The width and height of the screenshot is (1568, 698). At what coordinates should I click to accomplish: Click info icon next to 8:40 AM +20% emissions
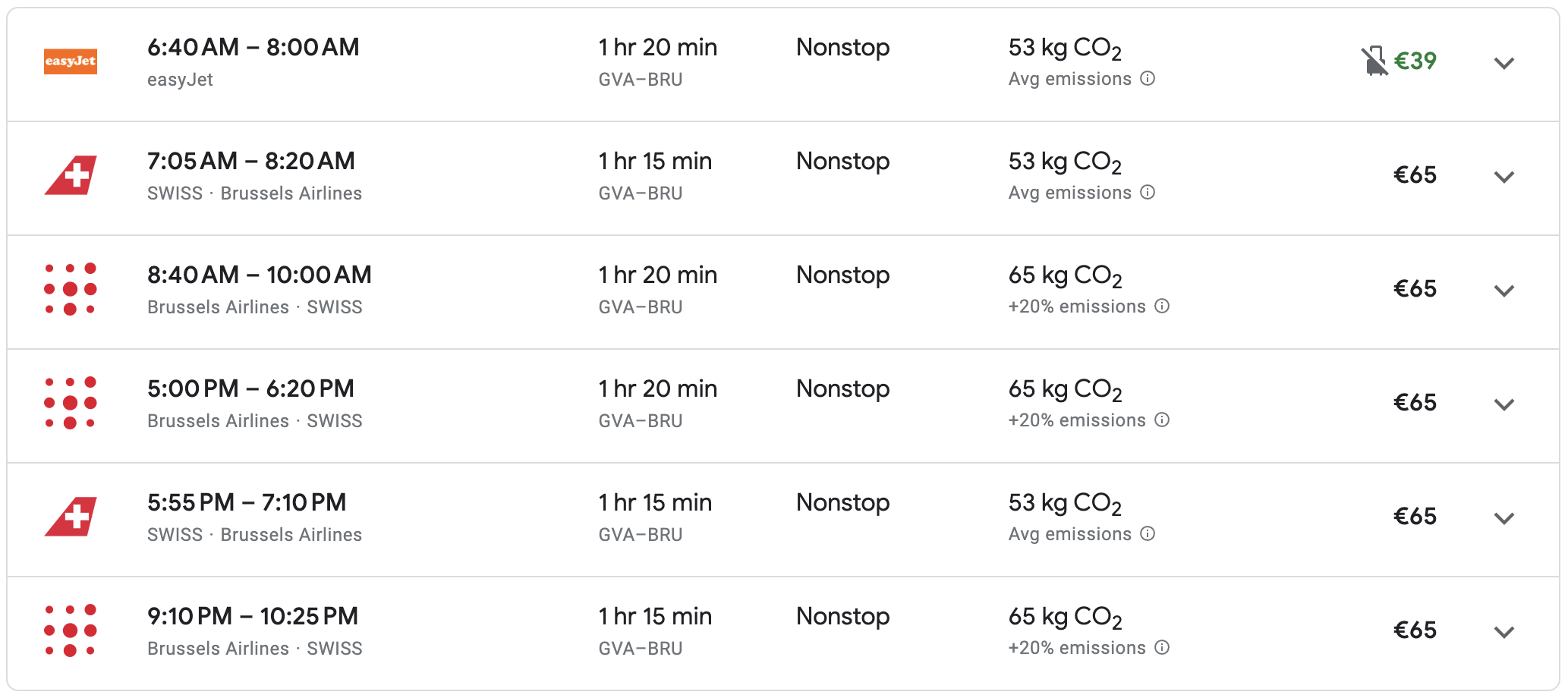click(x=1162, y=306)
